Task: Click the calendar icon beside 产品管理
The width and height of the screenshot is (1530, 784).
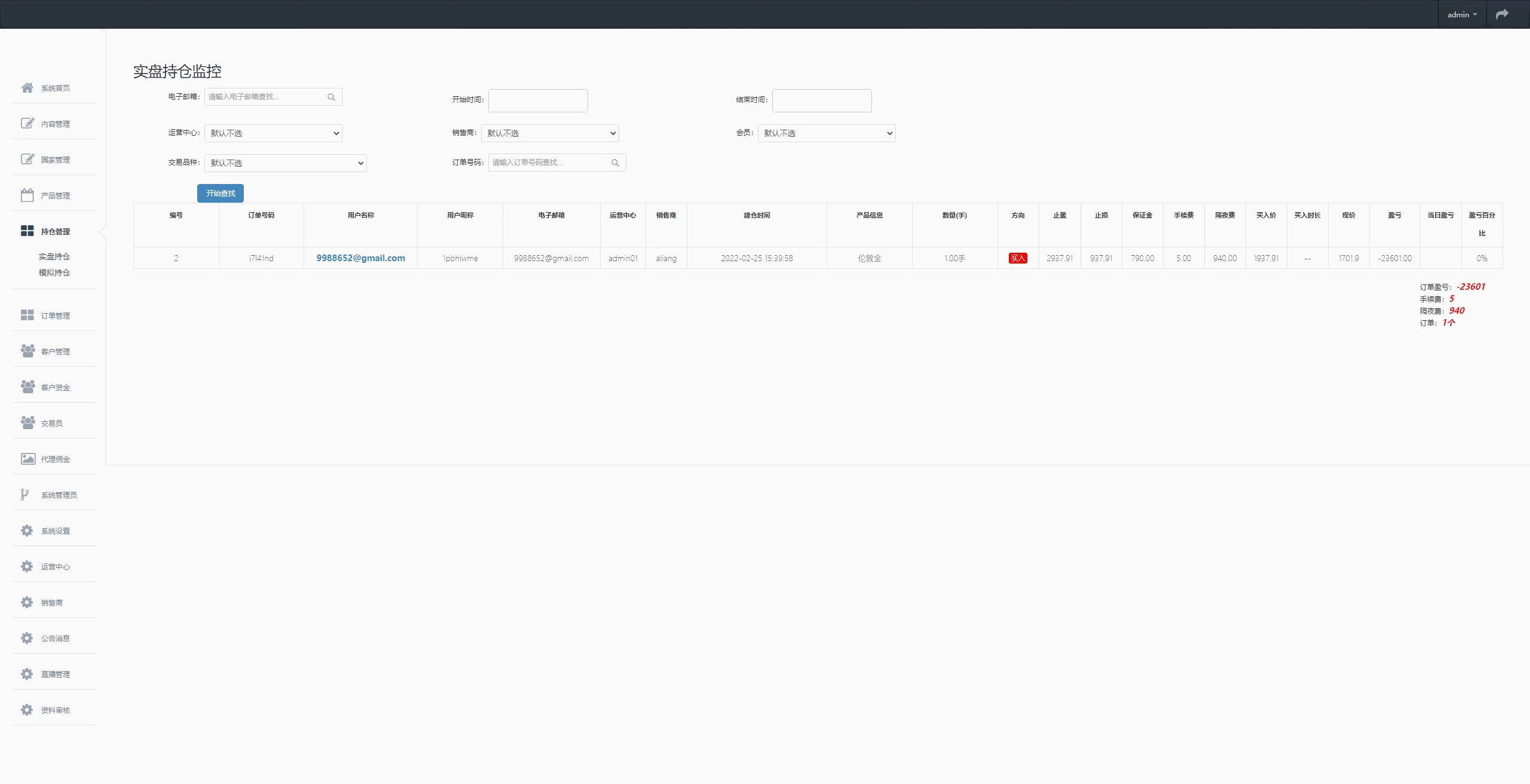Action: point(27,195)
